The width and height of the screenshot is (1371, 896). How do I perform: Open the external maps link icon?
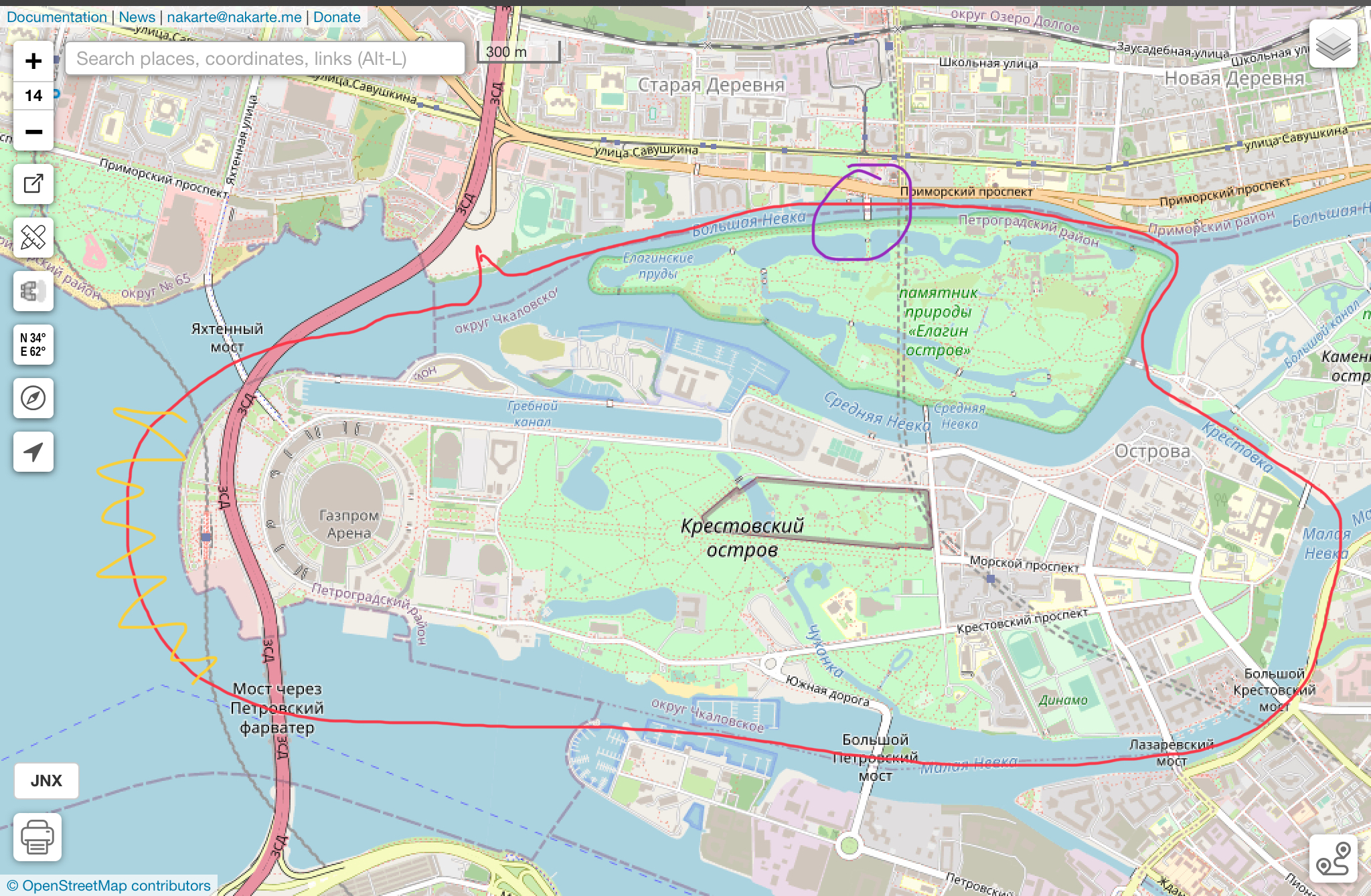(33, 184)
